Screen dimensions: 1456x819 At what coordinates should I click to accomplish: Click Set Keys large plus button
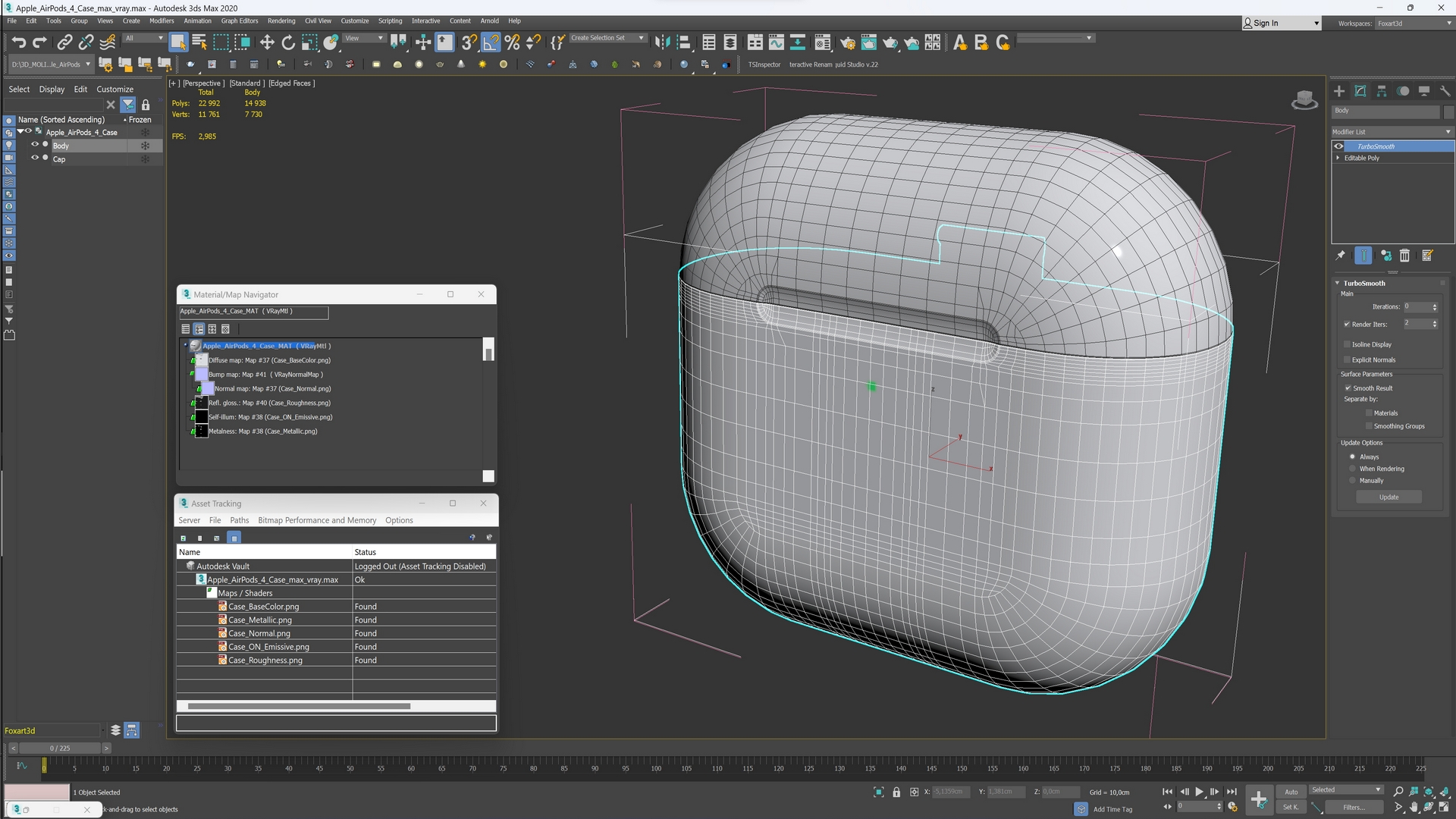click(1259, 799)
